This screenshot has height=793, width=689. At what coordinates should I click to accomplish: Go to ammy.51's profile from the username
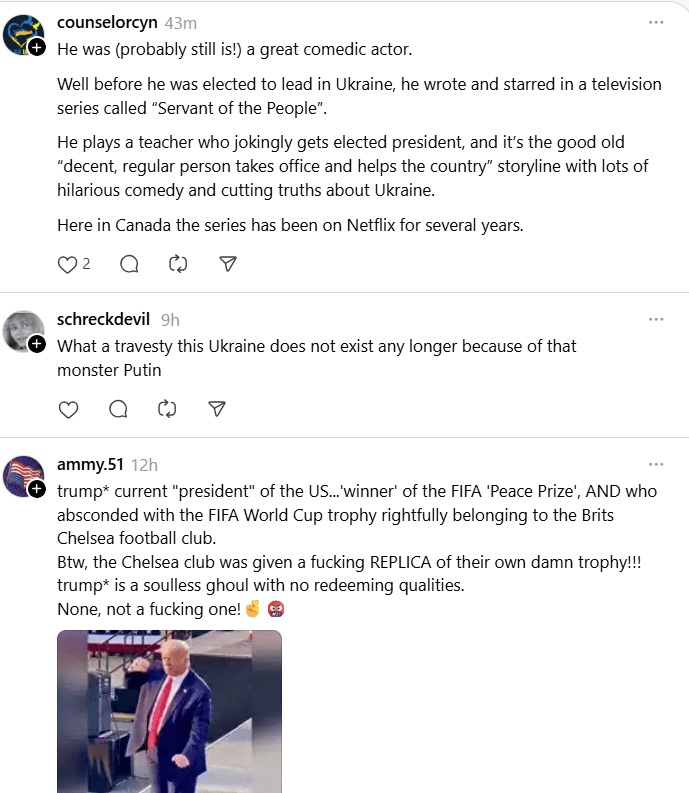[90, 464]
